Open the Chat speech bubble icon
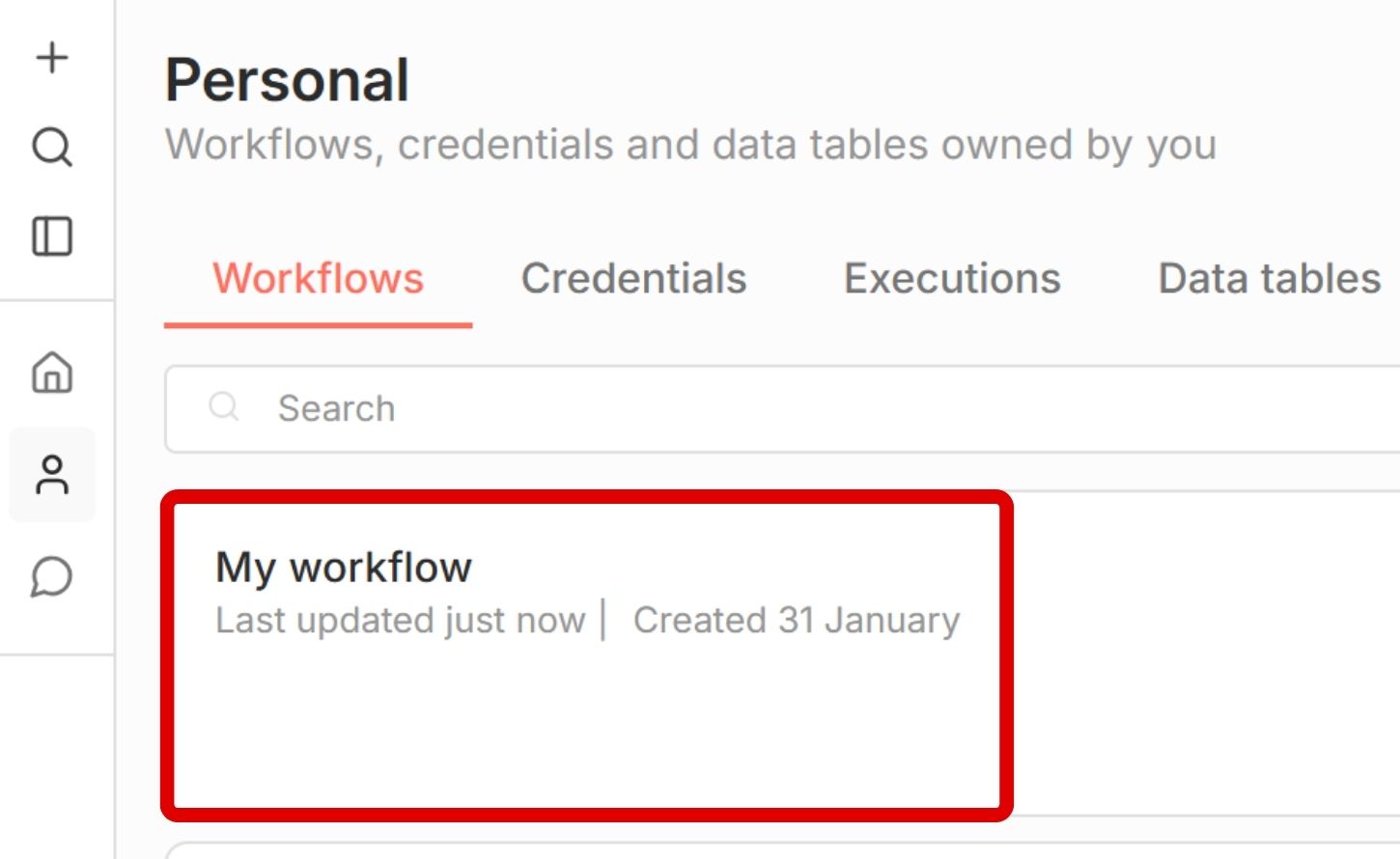The height and width of the screenshot is (859, 1400). point(52,577)
